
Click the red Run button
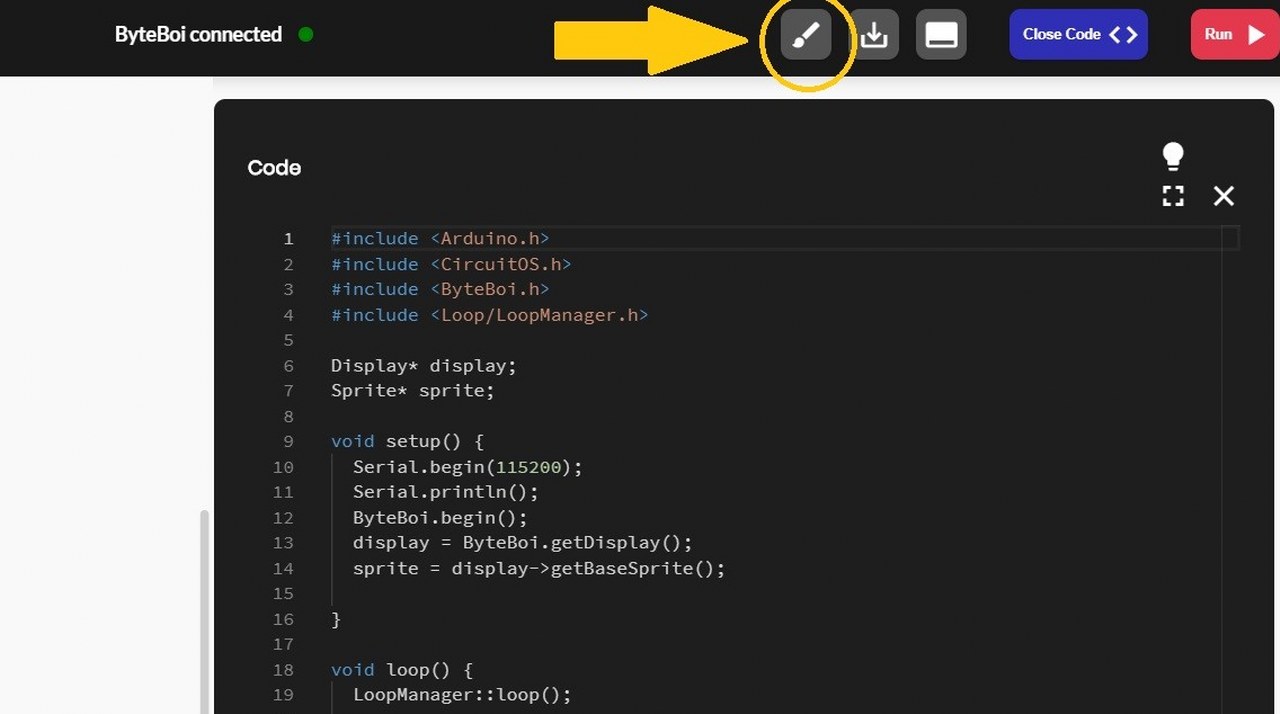pyautogui.click(x=1235, y=35)
